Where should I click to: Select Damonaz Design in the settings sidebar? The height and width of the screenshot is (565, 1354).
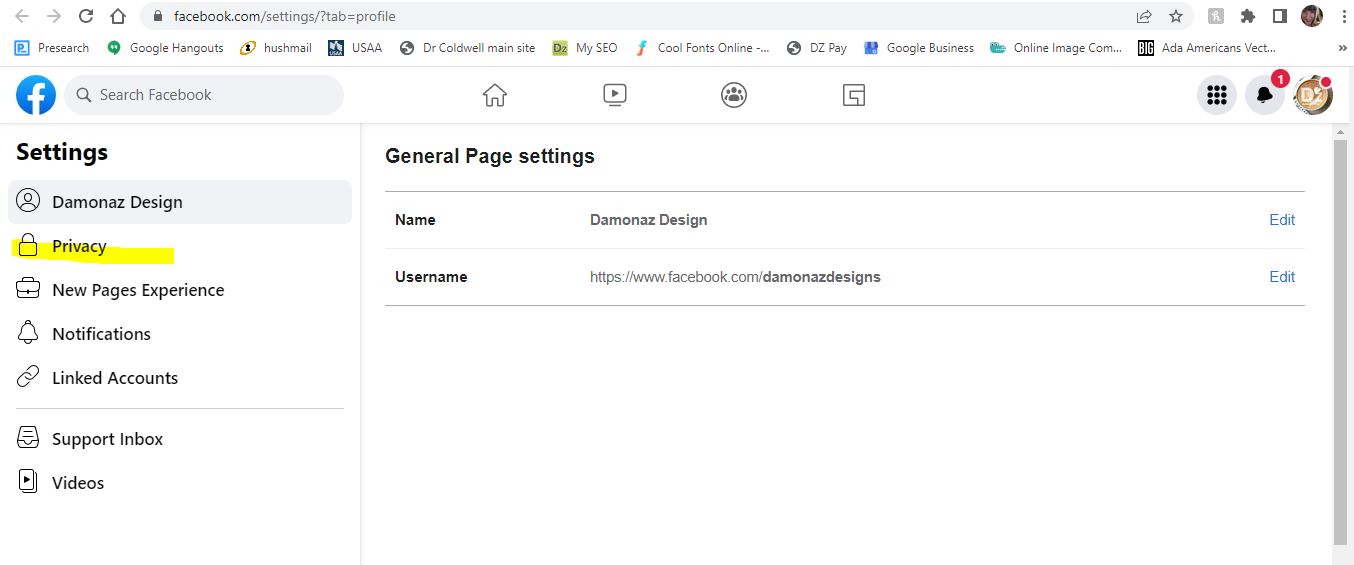(x=180, y=202)
